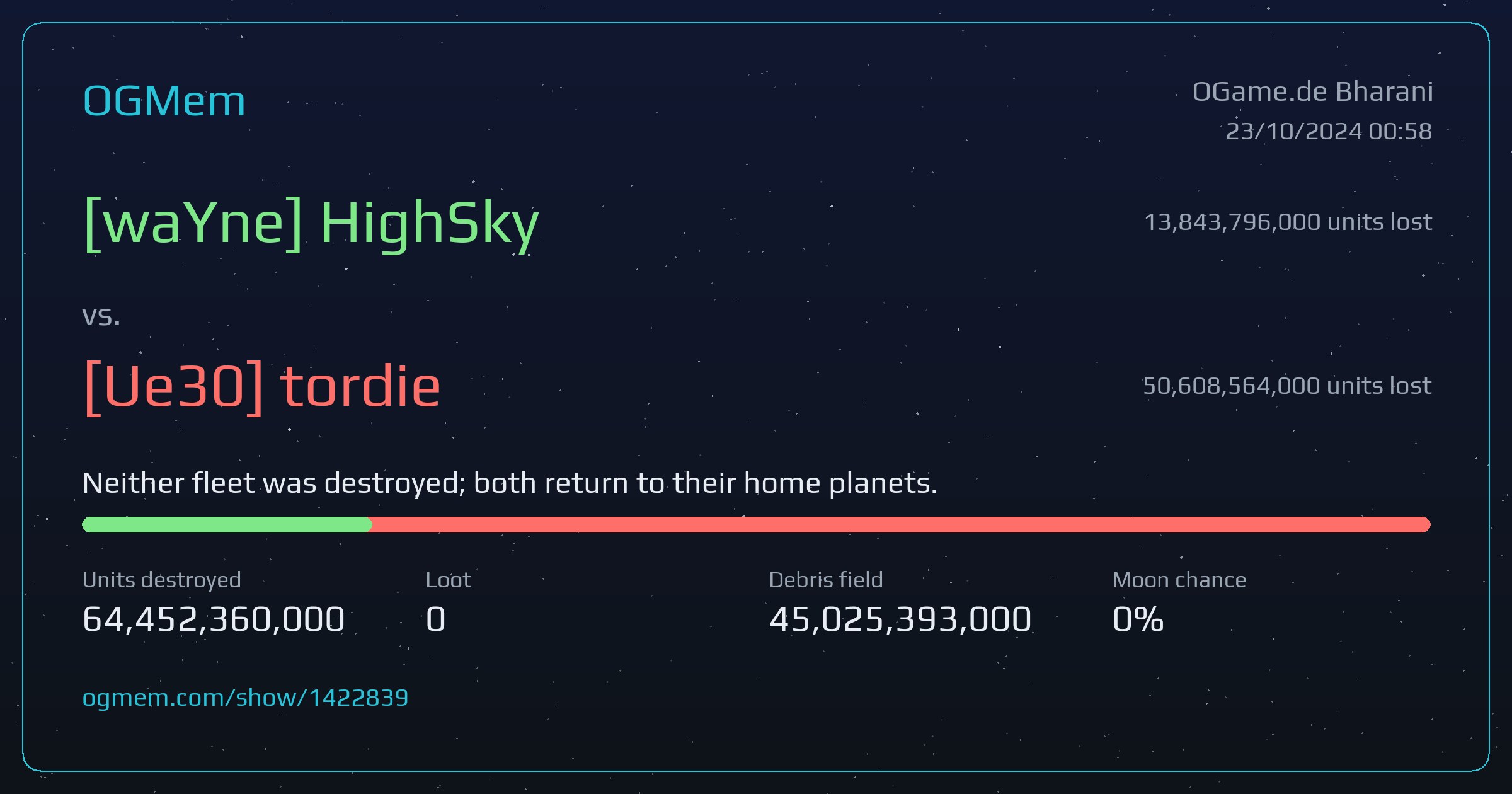Click the green portion of loss bar
Viewport: 1512px width, 794px height.
pyautogui.click(x=227, y=524)
